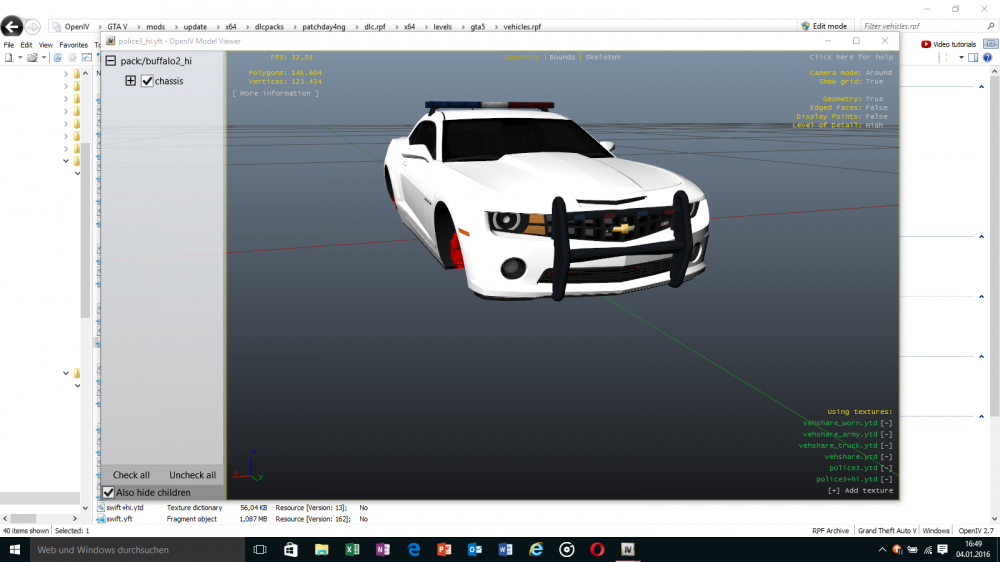Open dropdown arrow next to New icon
Viewport: 1000px width, 562px height.
(20, 57)
